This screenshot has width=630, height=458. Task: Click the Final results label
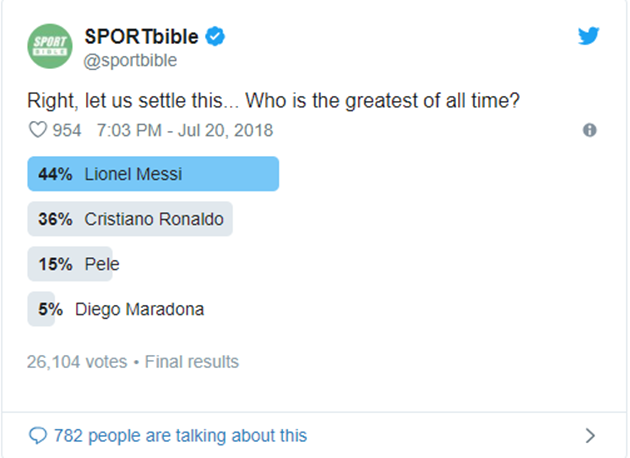[192, 361]
